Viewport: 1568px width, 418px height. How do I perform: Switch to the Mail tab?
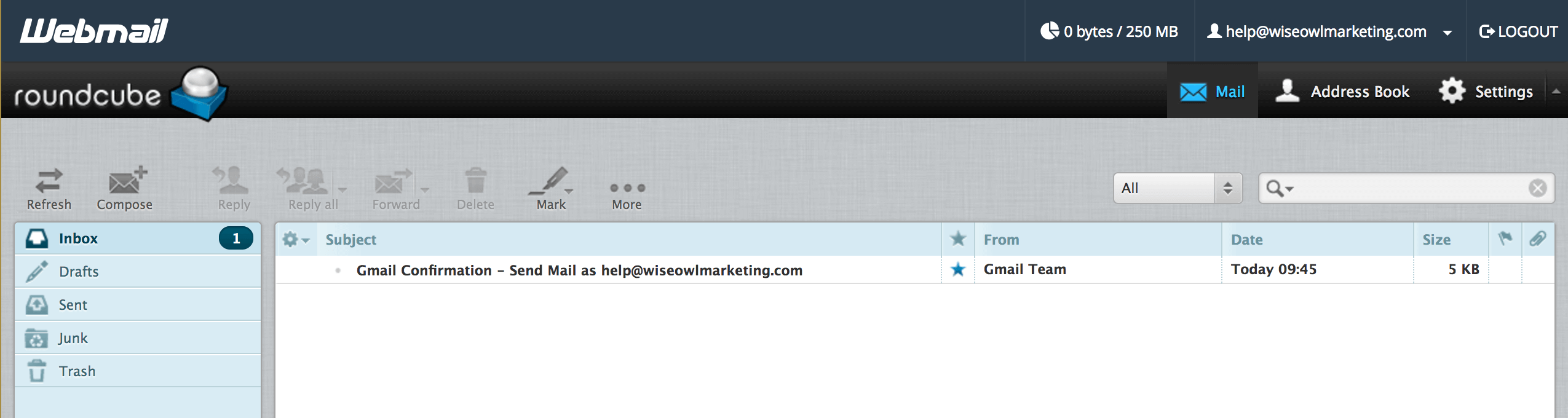pos(1212,91)
